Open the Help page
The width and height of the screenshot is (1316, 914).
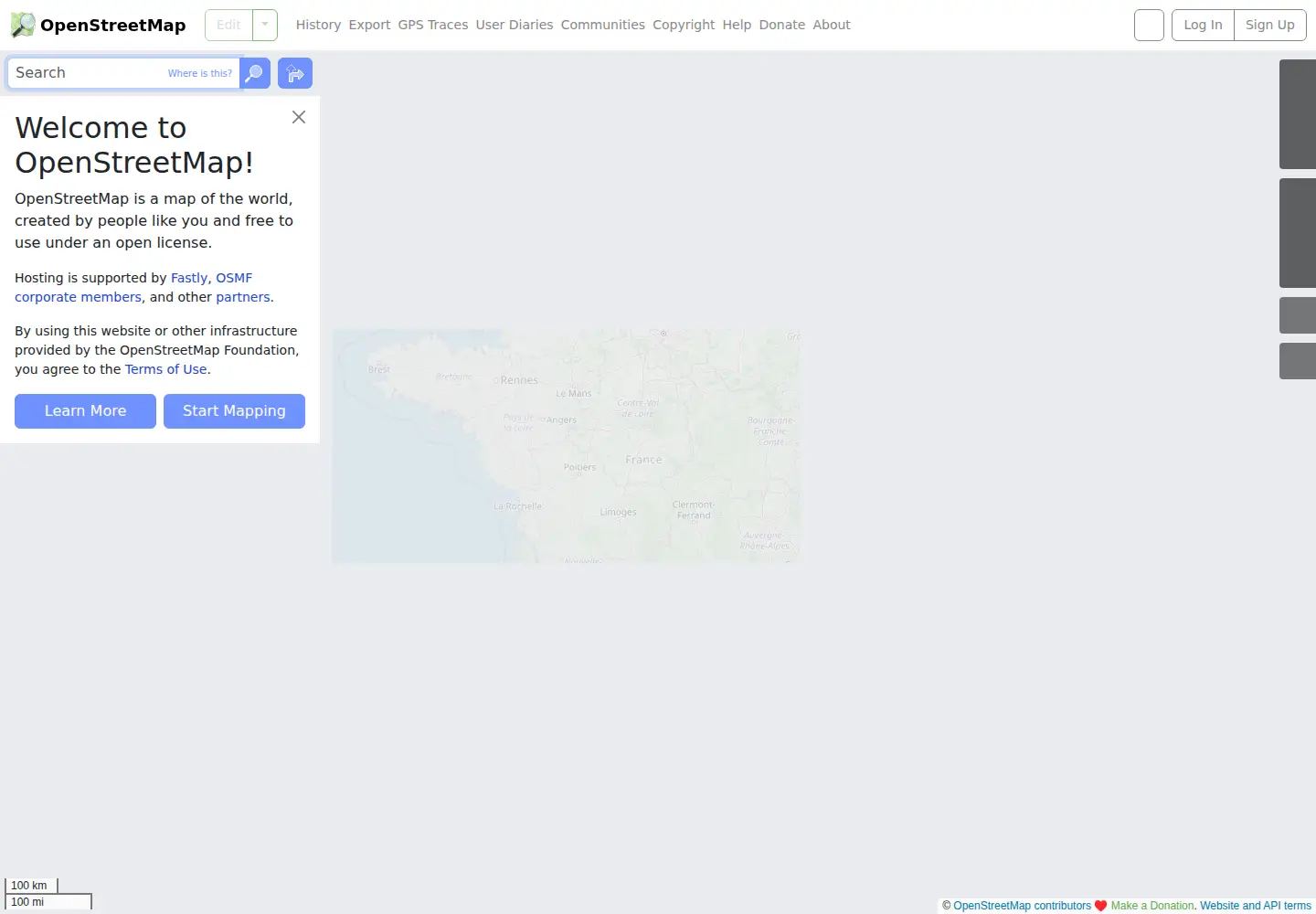pyautogui.click(x=737, y=25)
